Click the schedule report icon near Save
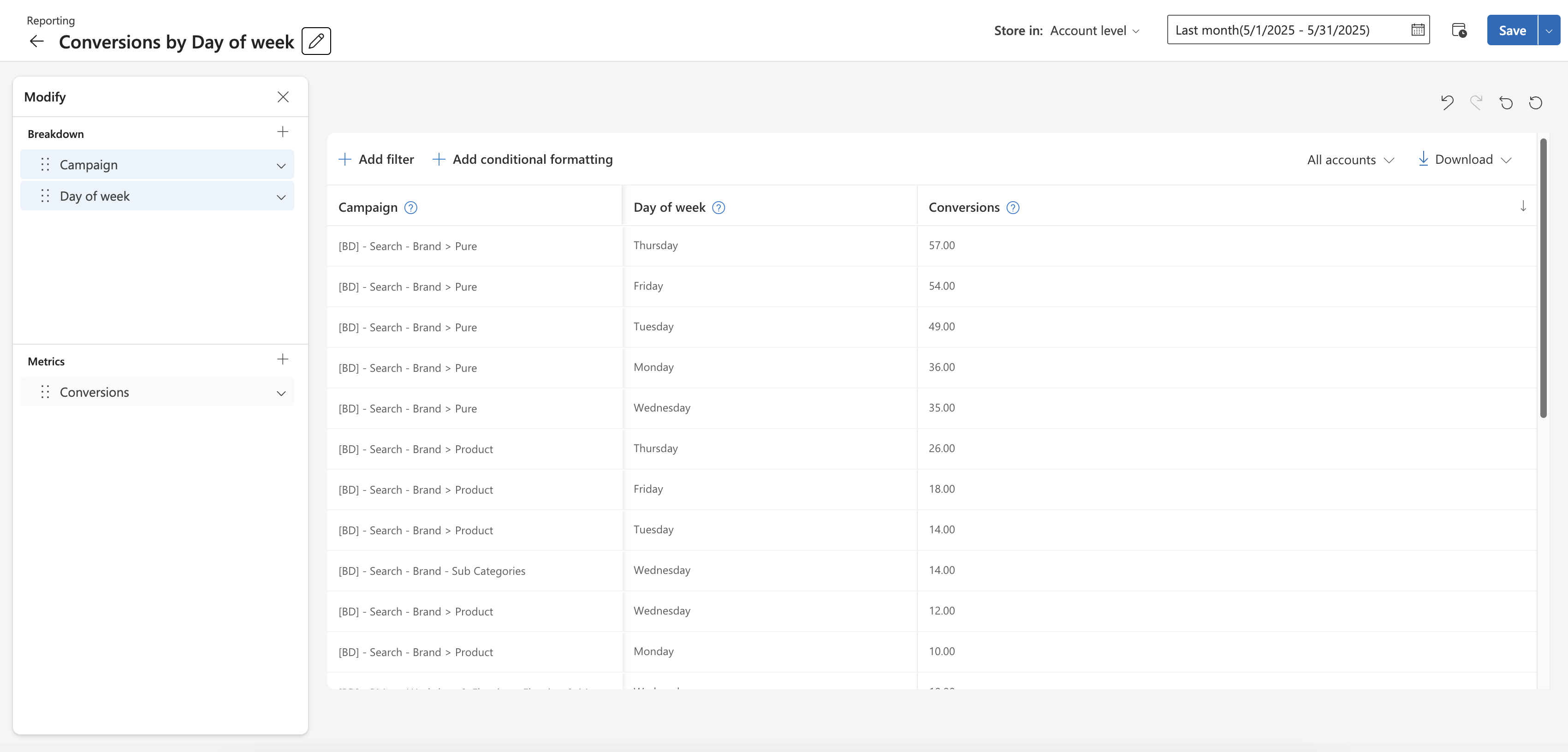This screenshot has width=1568, height=752. pos(1458,30)
